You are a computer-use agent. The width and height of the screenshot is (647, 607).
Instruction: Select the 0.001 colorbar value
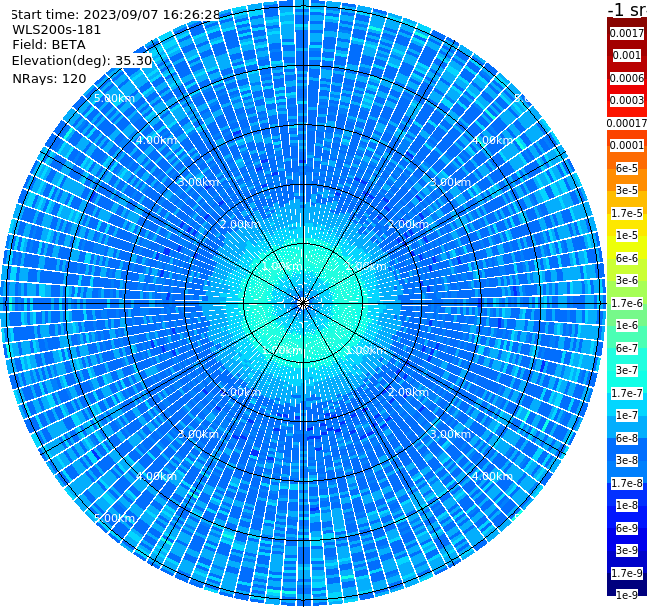[627, 55]
